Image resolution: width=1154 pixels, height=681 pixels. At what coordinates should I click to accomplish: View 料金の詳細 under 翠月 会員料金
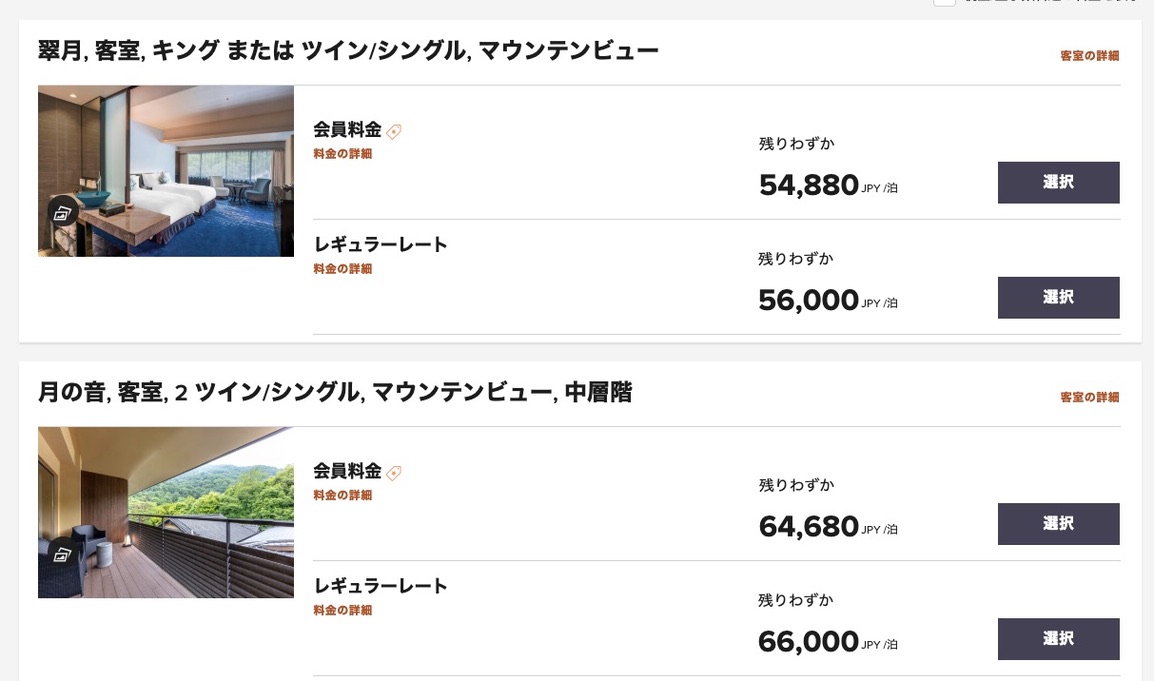[x=342, y=154]
